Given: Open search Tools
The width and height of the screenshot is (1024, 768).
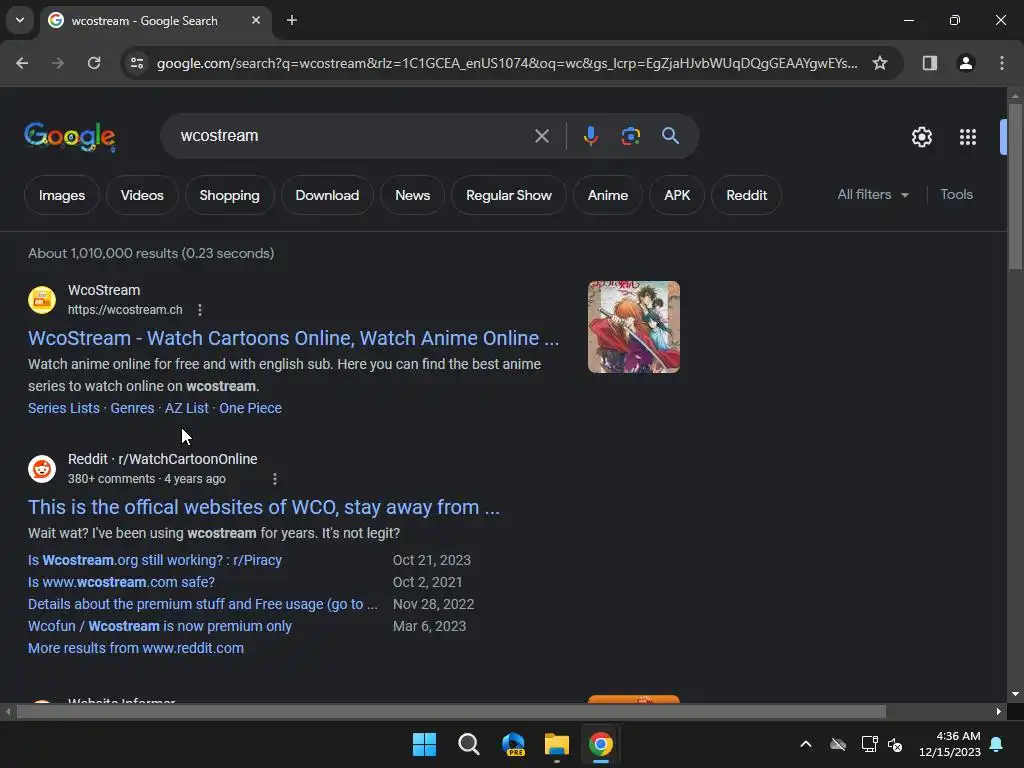Looking at the screenshot, I should 956,195.
